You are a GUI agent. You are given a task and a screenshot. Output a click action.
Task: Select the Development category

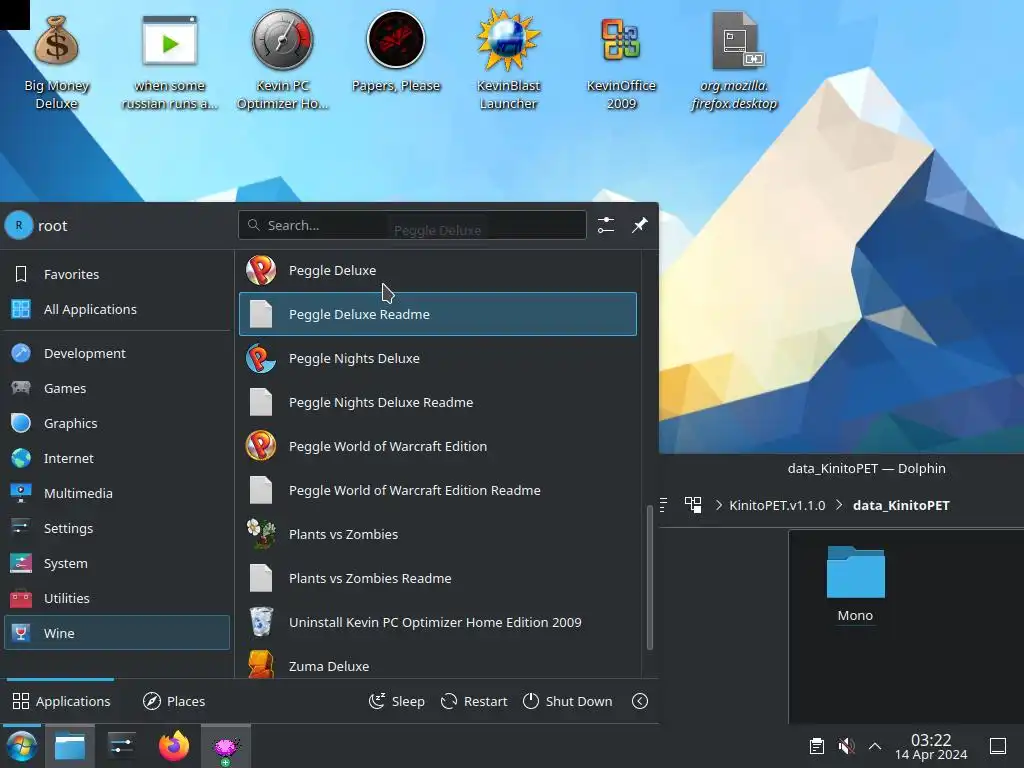118,353
